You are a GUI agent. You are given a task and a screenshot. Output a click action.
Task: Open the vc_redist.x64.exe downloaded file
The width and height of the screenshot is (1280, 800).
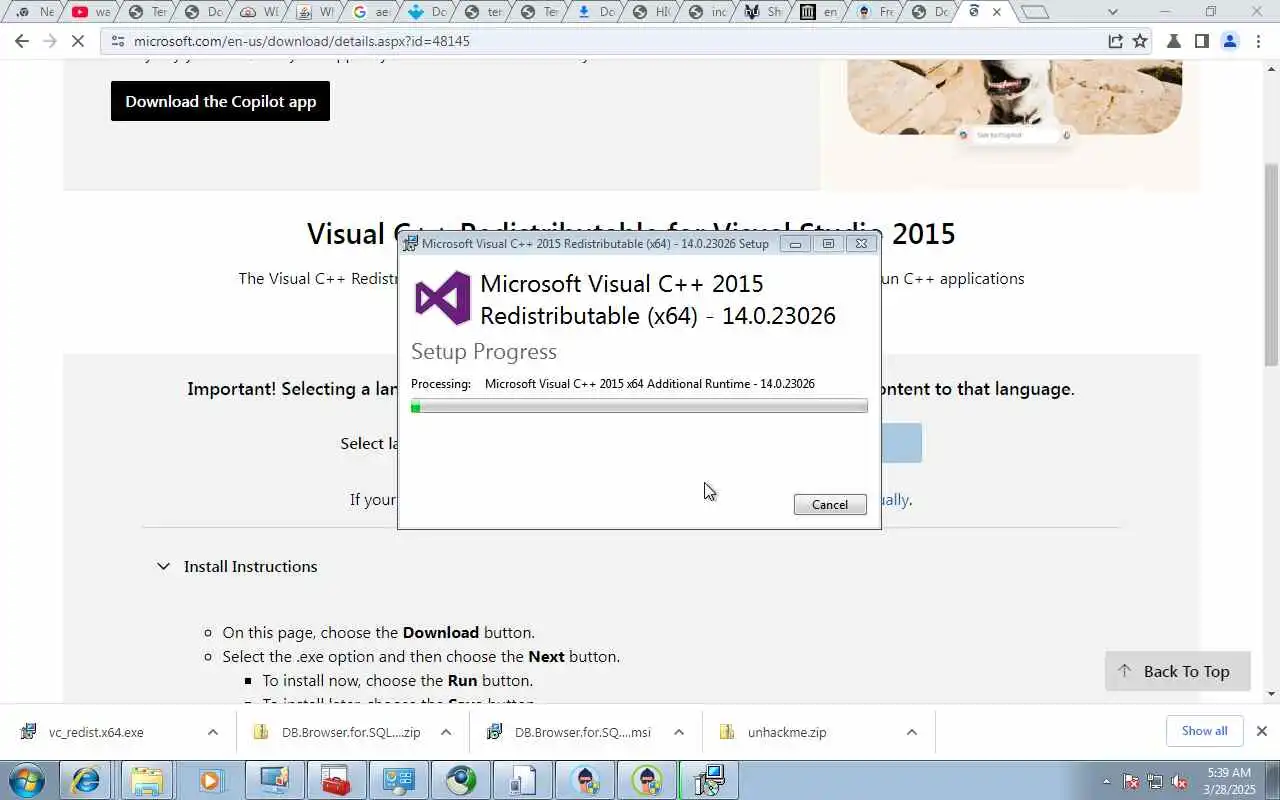[x=96, y=732]
